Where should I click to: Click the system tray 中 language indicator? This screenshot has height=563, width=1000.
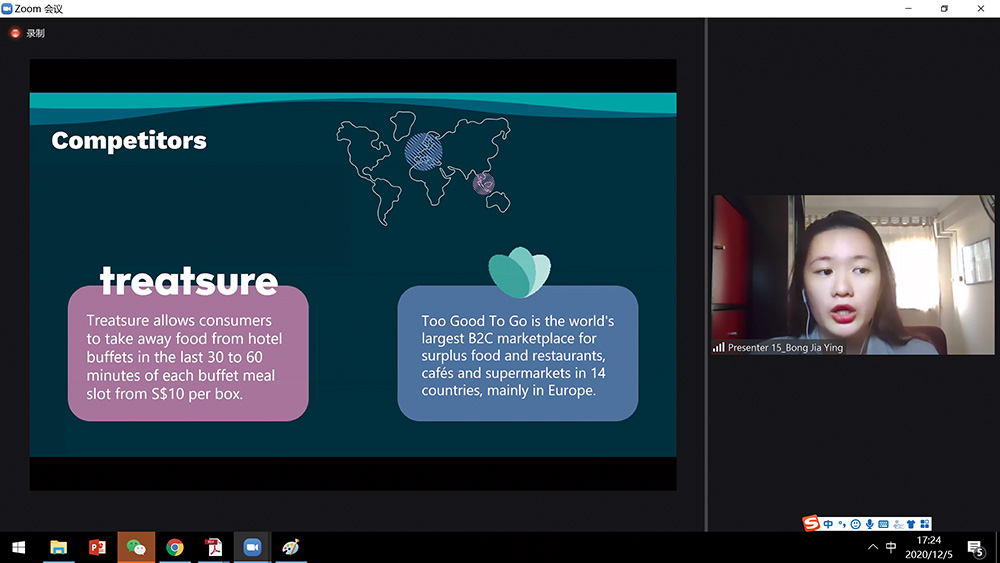click(x=891, y=547)
